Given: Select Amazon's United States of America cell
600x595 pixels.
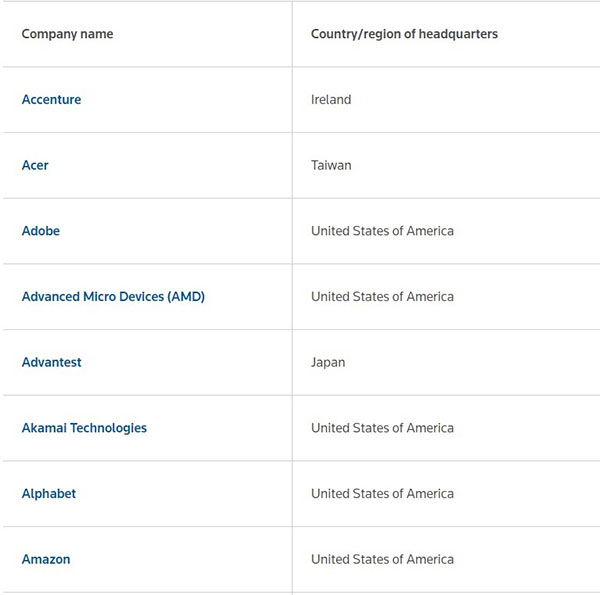Looking at the screenshot, I should click(x=382, y=560).
